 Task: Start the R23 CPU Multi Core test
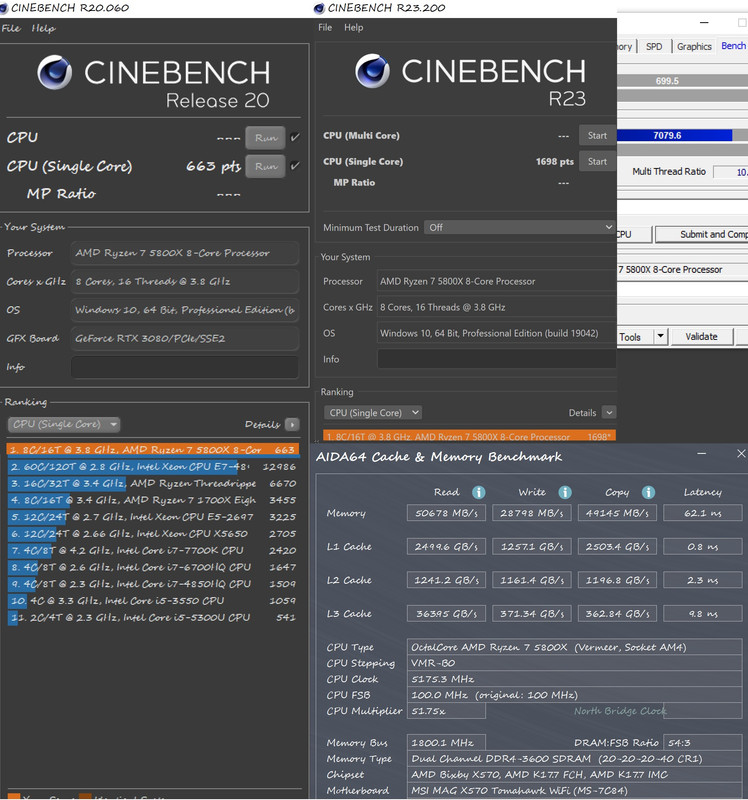click(597, 136)
